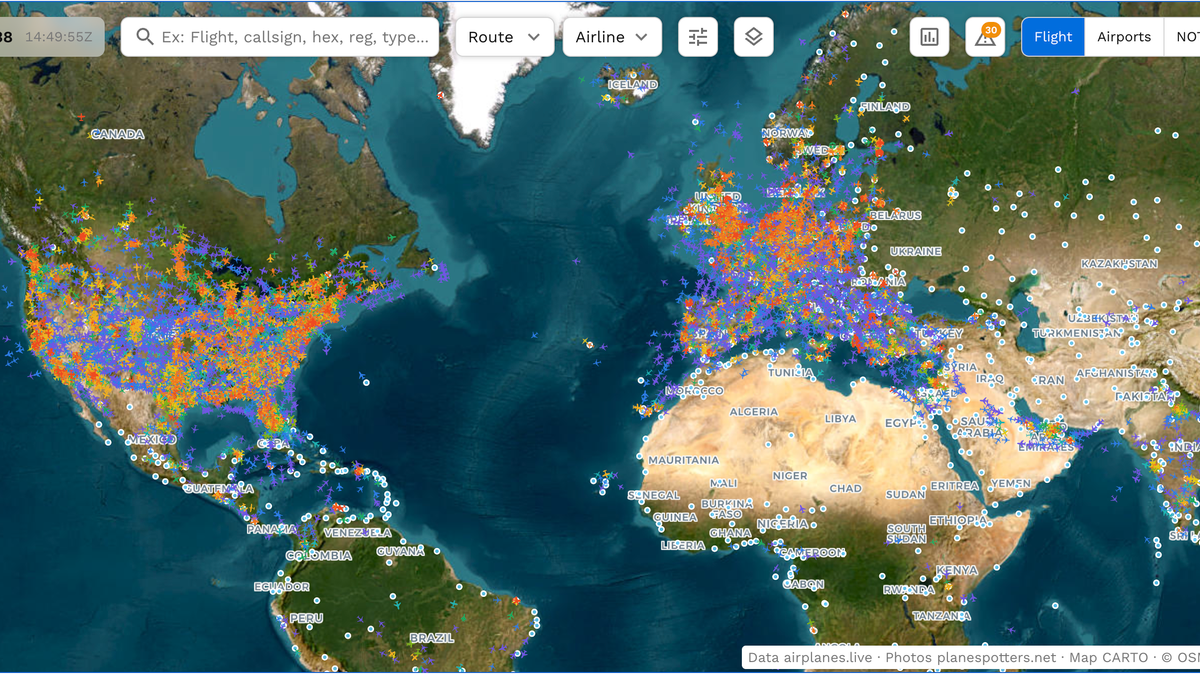The image size is (1200, 675).
Task: Expand the Airline dropdown
Action: coord(612,37)
